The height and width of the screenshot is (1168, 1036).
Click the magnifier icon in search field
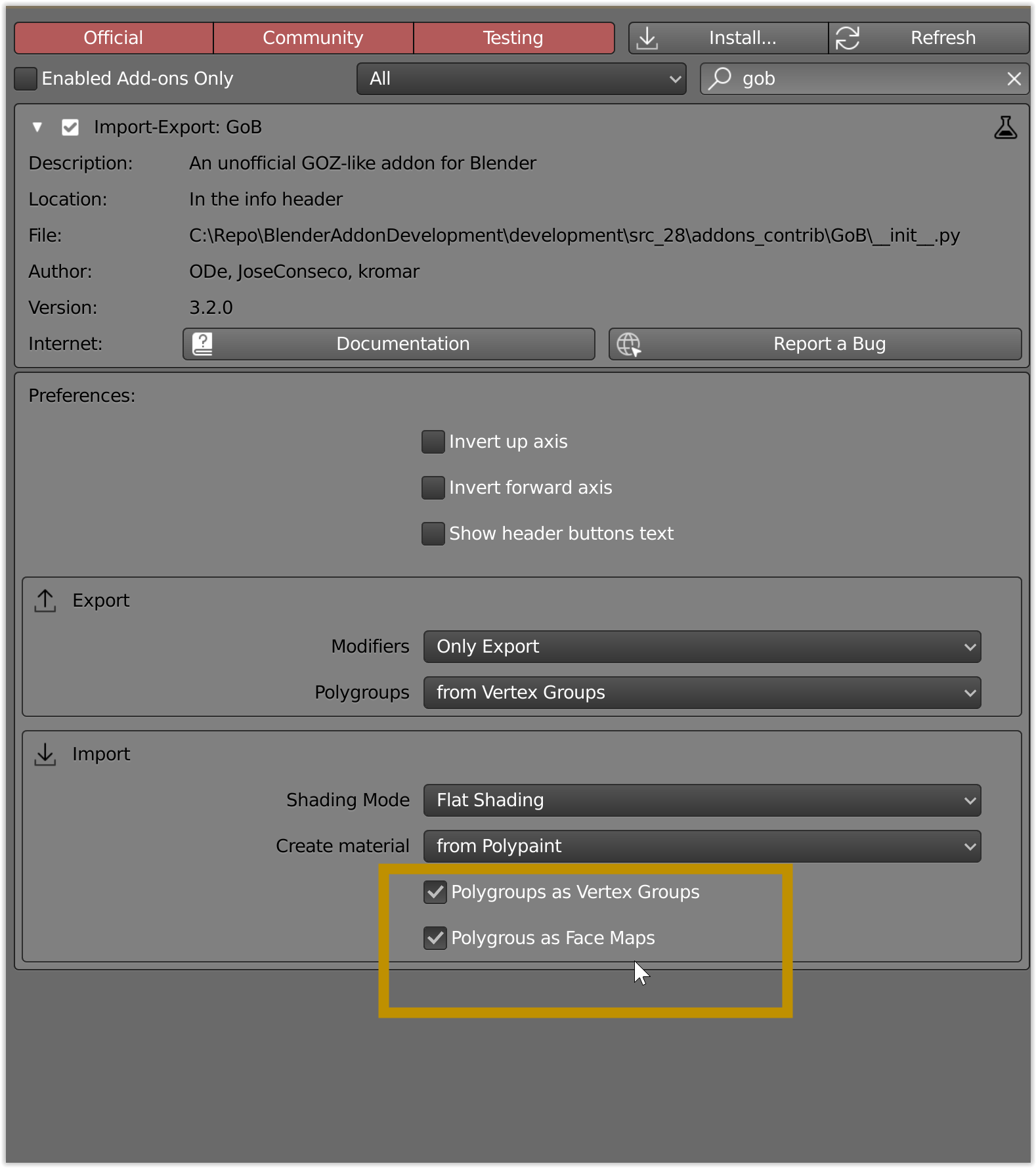[720, 79]
